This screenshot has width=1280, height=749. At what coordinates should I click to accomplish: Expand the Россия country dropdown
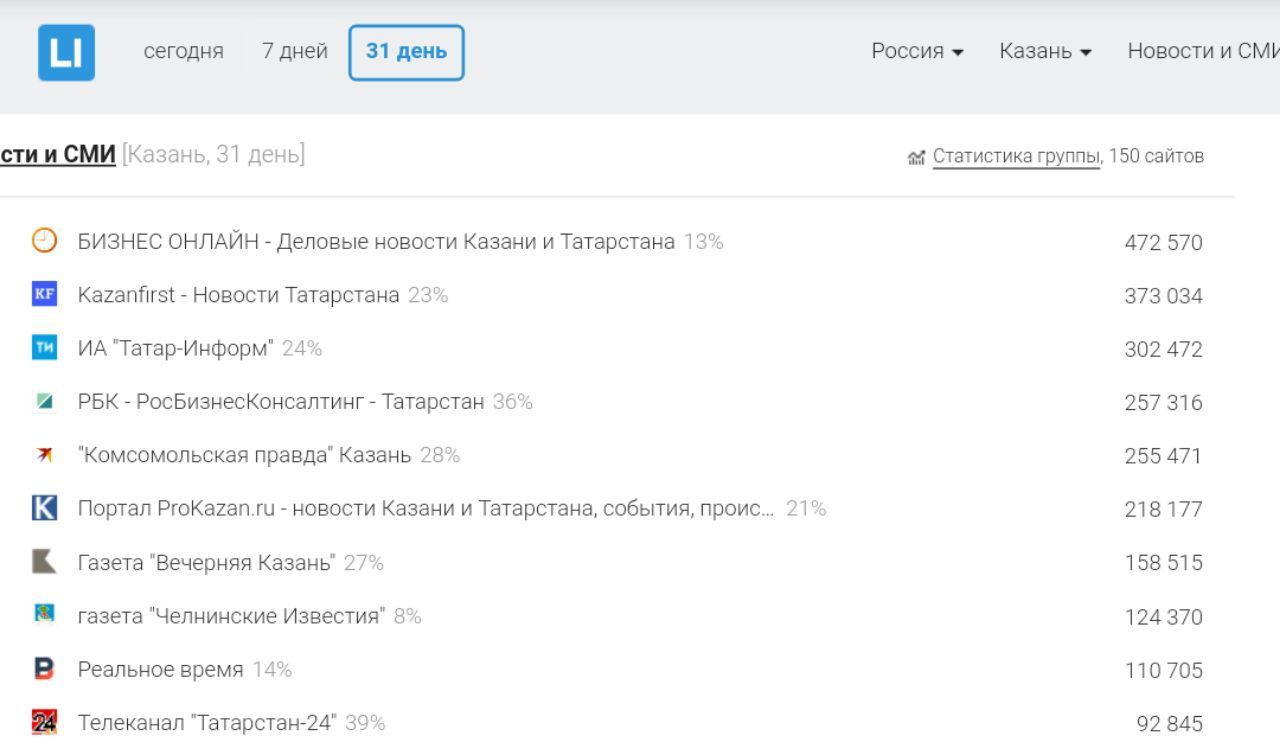(x=917, y=51)
